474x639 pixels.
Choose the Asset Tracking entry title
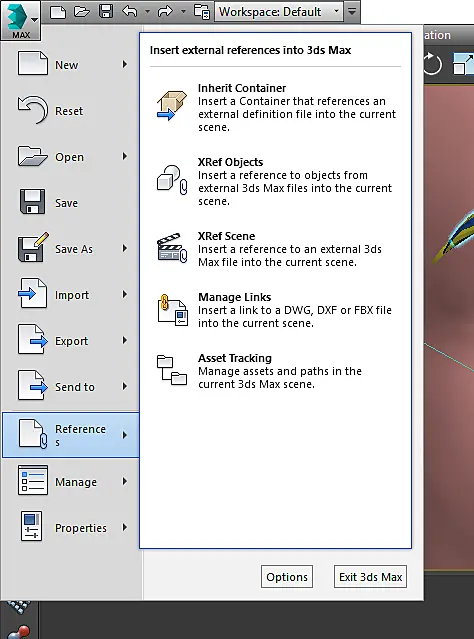point(235,358)
